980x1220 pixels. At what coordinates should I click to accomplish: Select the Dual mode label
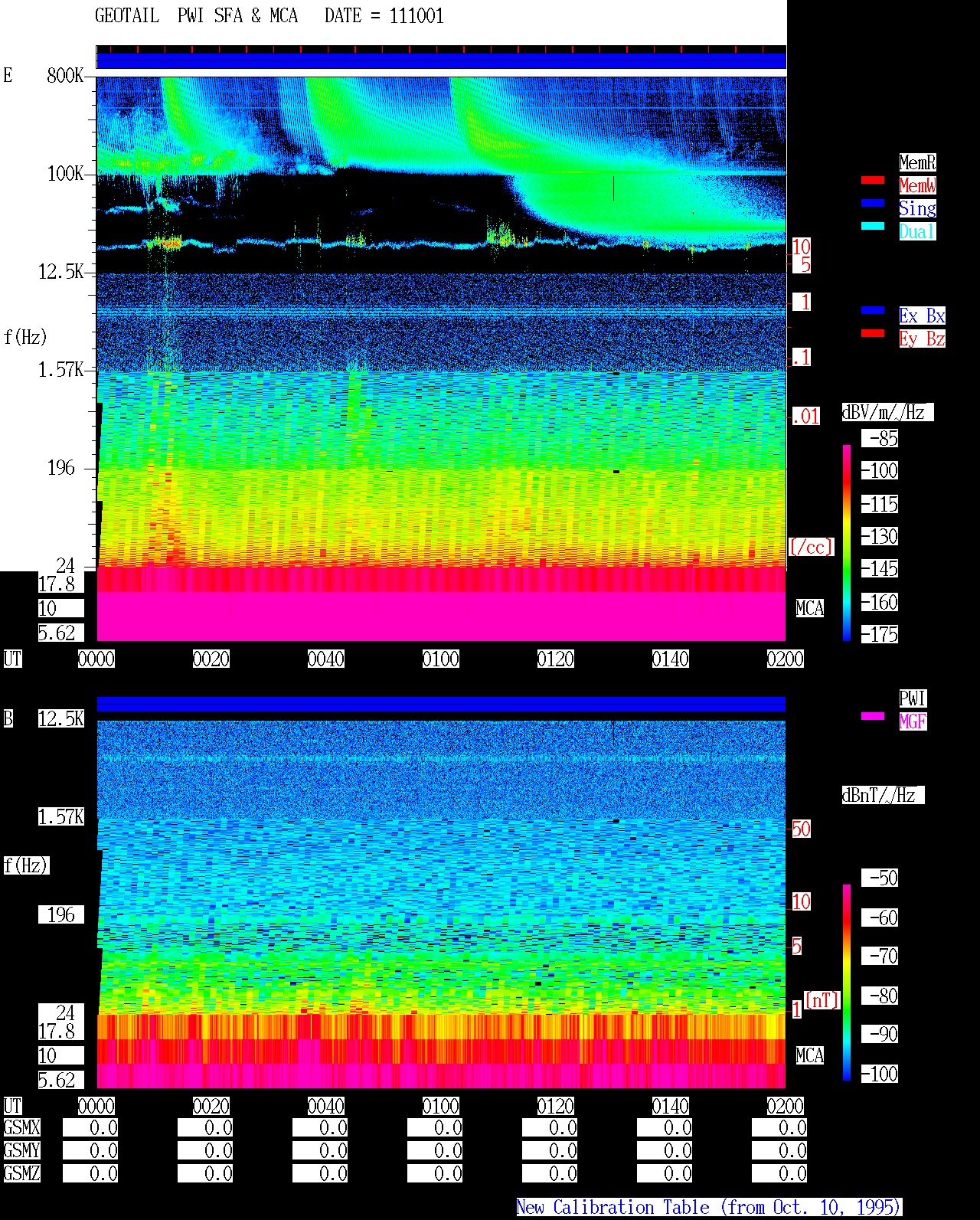(917, 231)
